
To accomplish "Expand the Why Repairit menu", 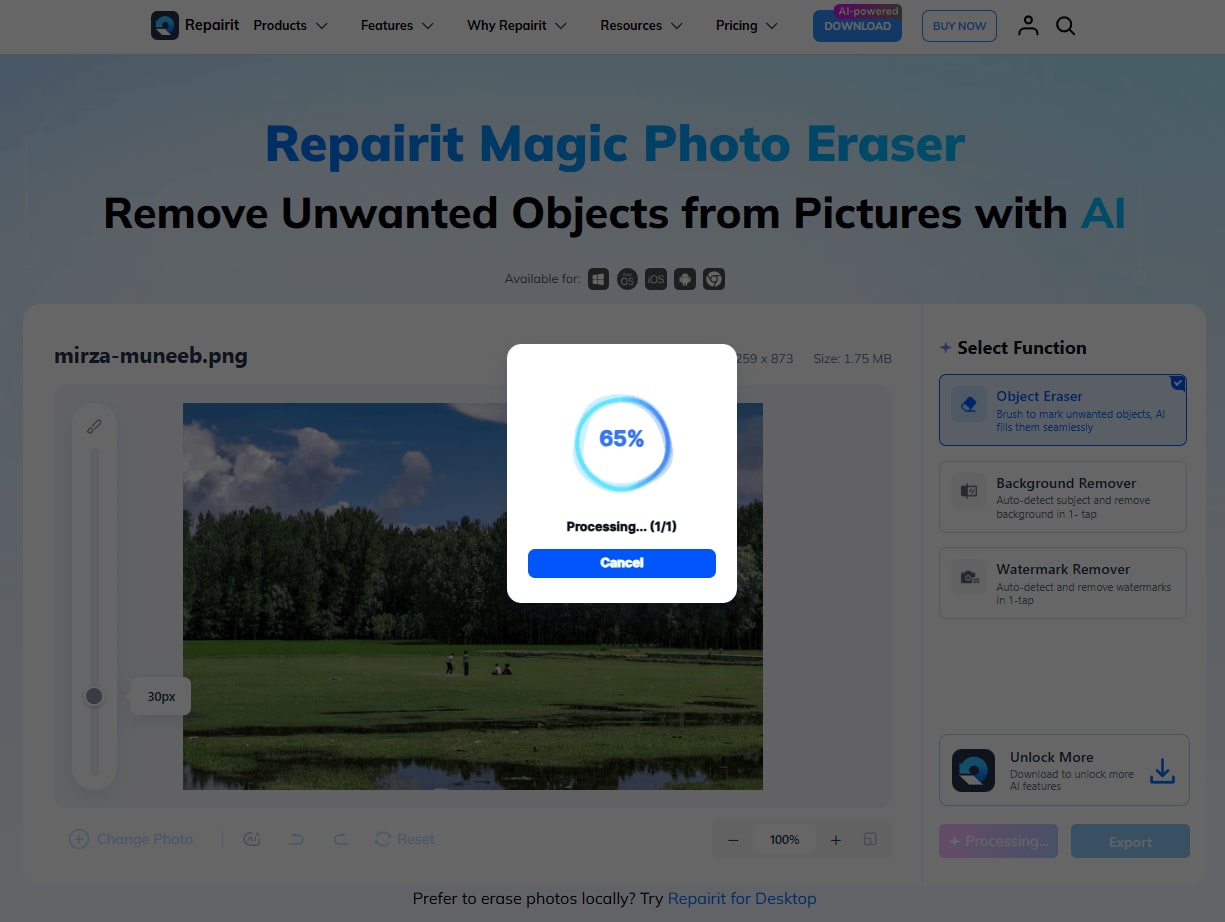I will pos(517,26).
